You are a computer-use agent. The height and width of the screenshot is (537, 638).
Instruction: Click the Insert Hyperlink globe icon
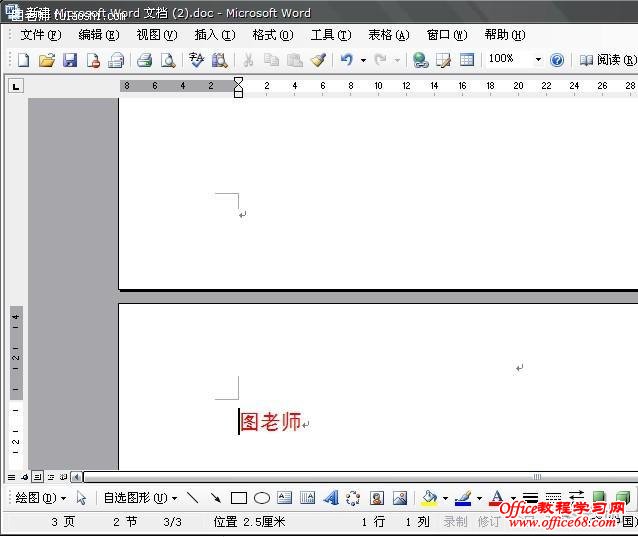click(420, 60)
